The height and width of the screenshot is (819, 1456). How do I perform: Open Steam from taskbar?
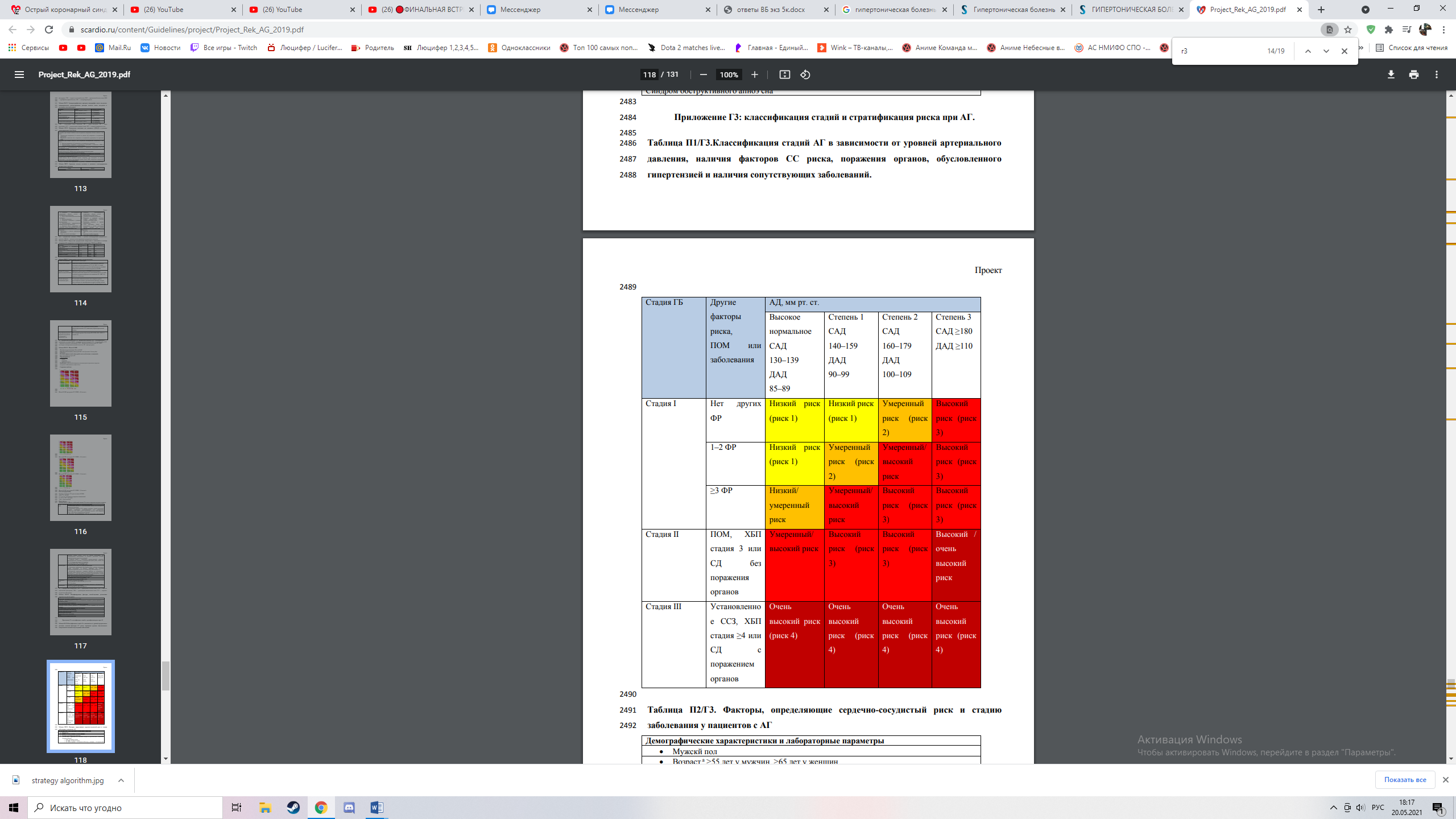coord(293,808)
